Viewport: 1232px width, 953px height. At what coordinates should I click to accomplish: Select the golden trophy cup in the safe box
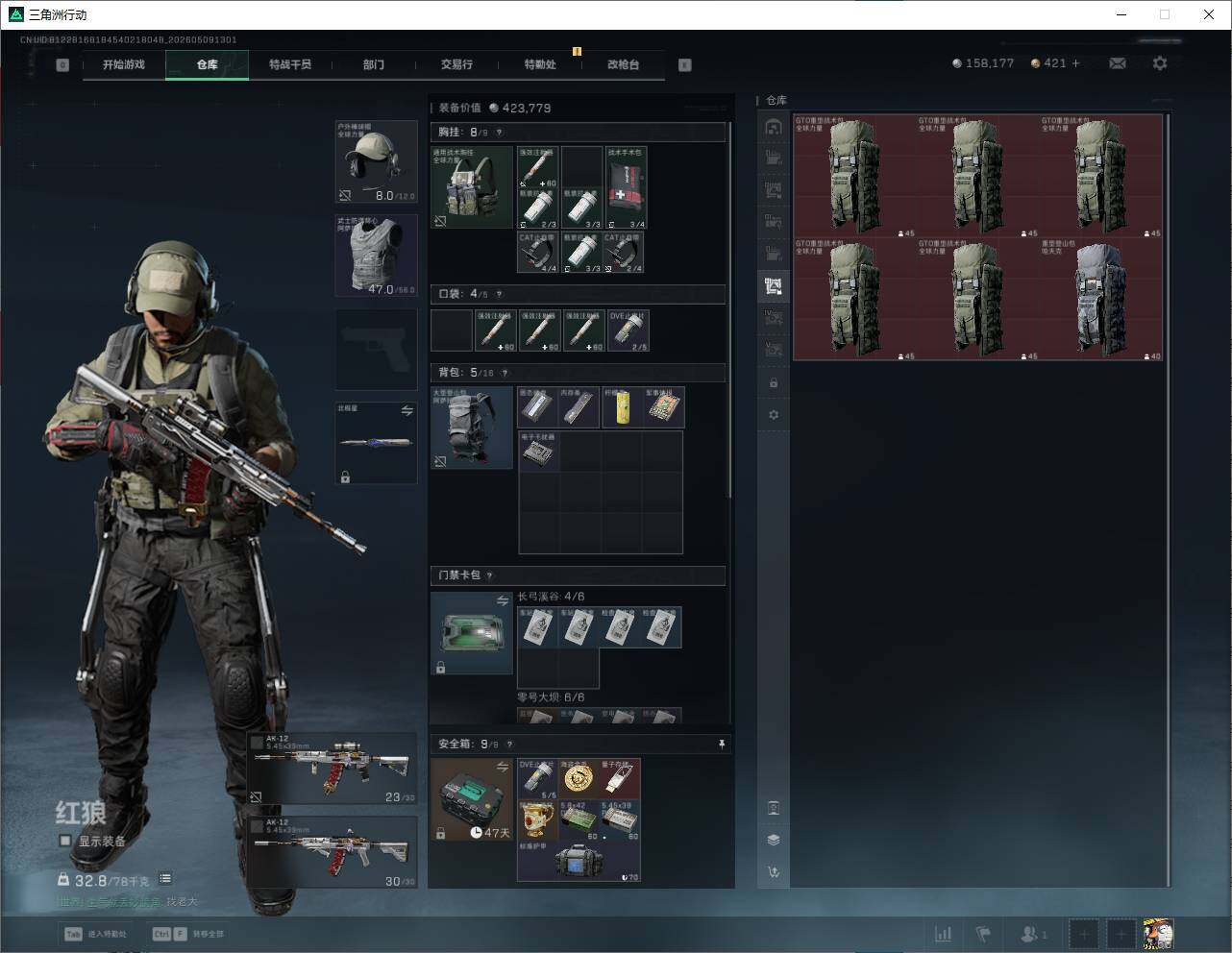pos(537,819)
